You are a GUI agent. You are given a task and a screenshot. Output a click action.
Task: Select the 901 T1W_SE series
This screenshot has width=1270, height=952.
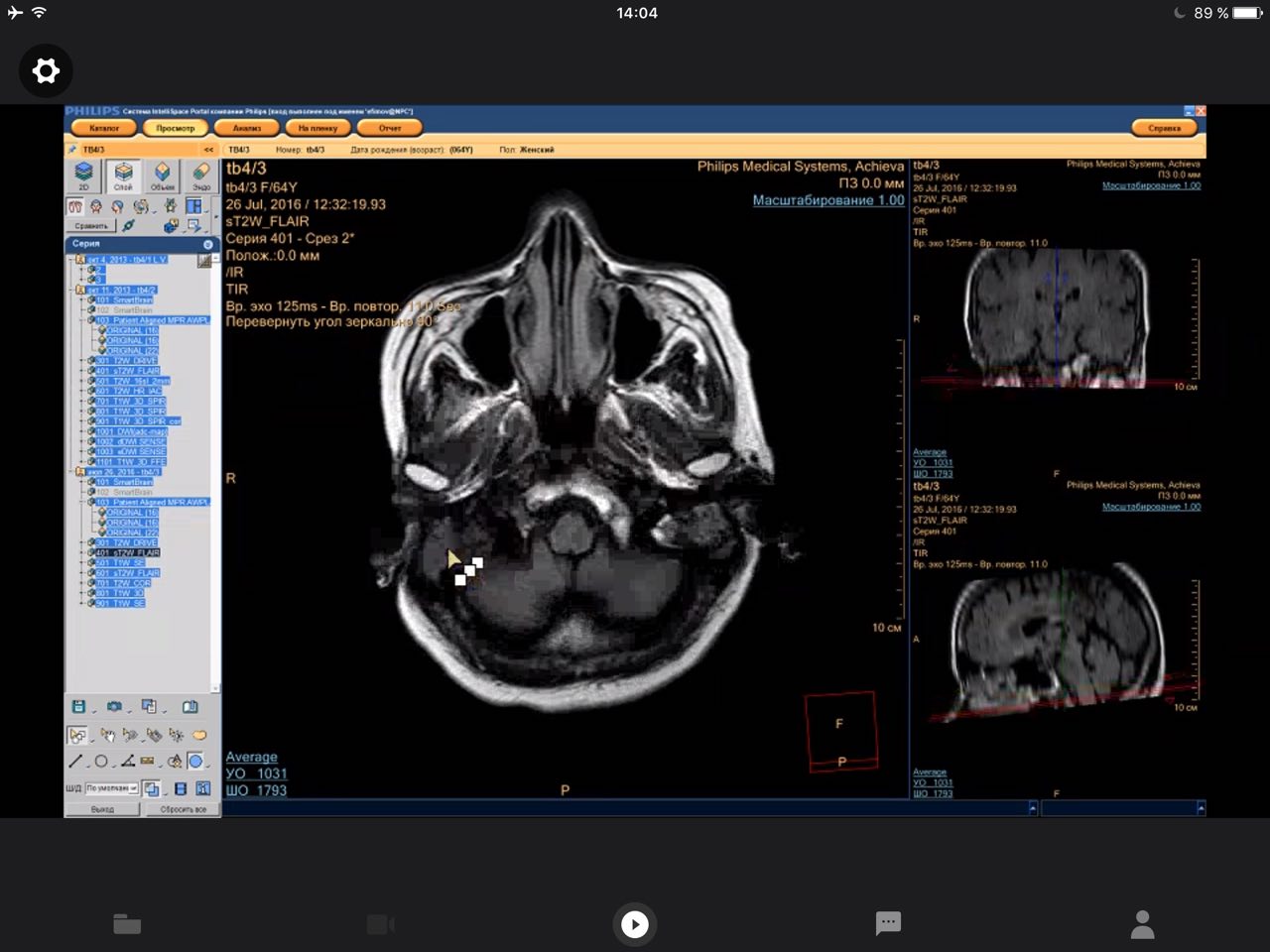121,603
